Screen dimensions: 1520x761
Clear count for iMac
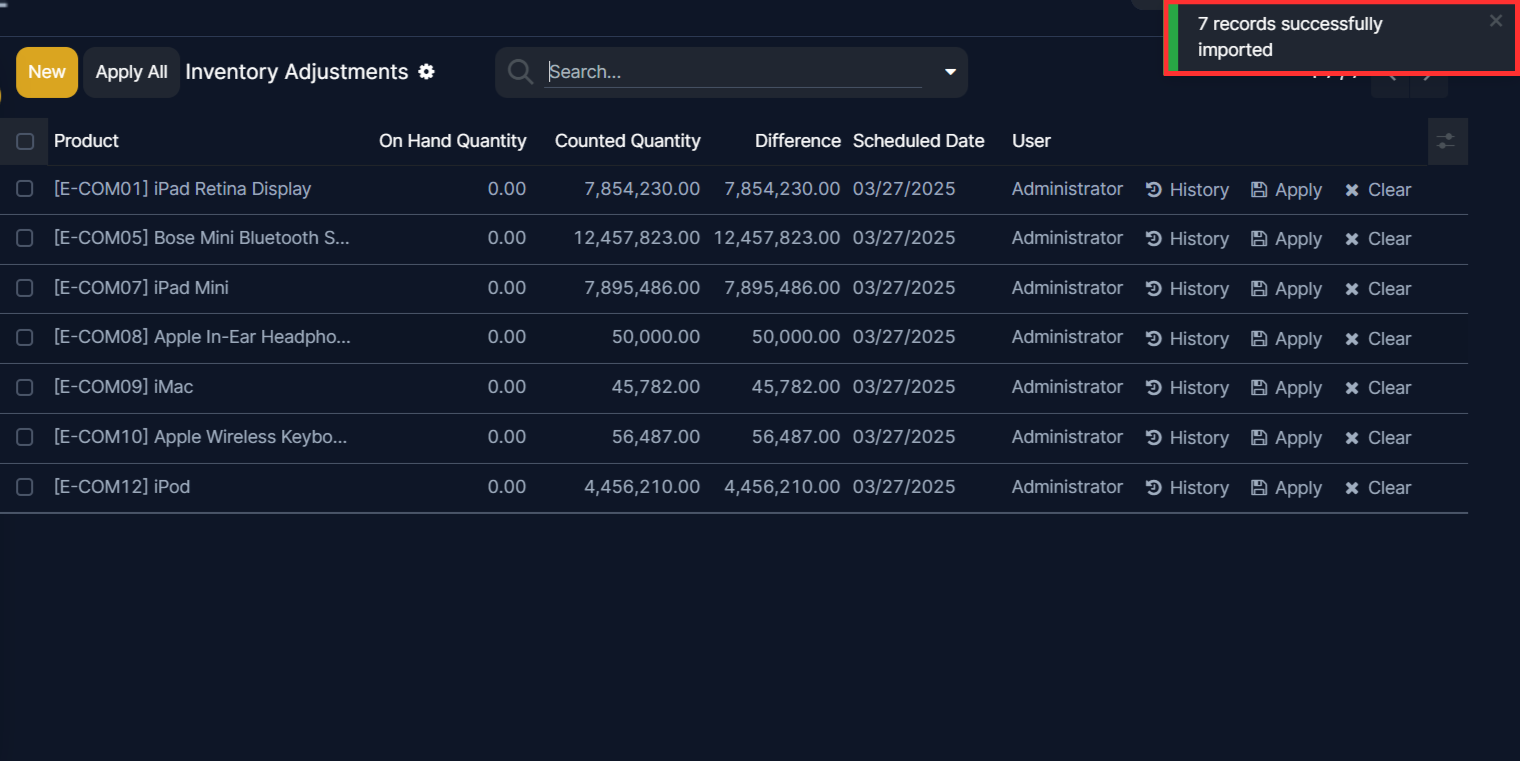pyautogui.click(x=1378, y=388)
